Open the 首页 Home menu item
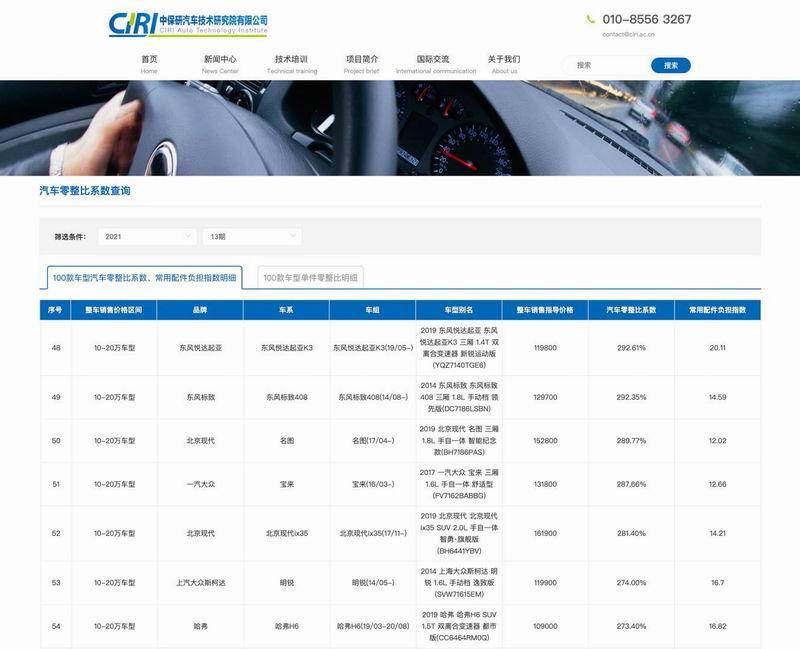Screen dimensions: 800x649 click(x=149, y=64)
